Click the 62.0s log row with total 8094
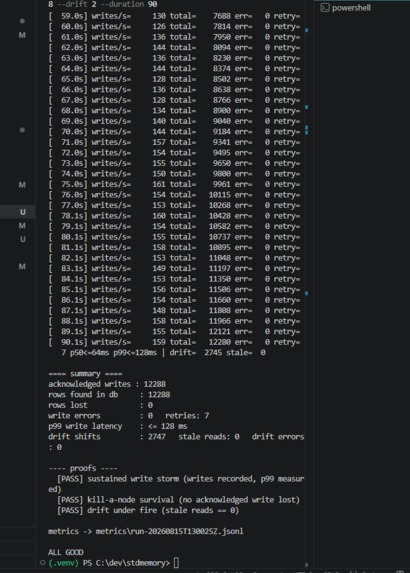Viewport: 410px width, 573px height. [174, 48]
